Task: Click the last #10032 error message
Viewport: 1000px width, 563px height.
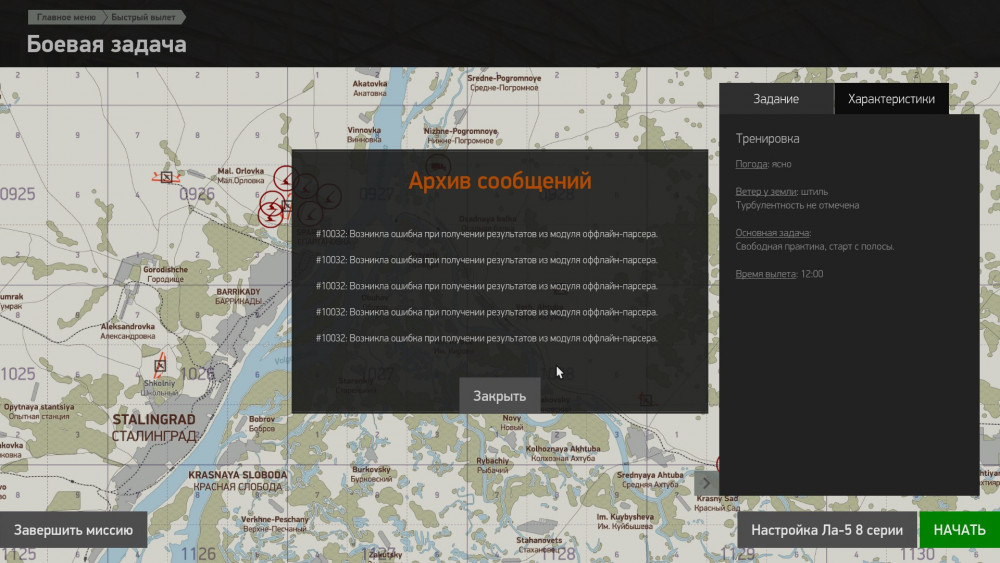Action: [x=487, y=338]
